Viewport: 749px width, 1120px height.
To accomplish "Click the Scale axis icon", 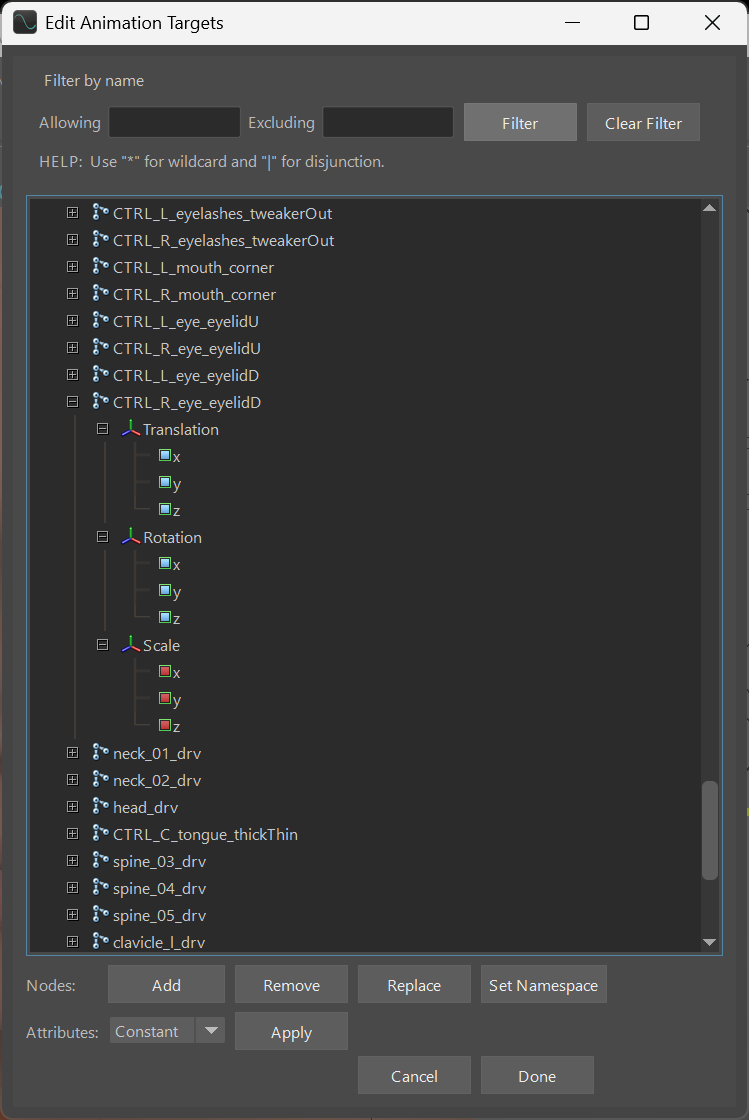I will [x=131, y=645].
